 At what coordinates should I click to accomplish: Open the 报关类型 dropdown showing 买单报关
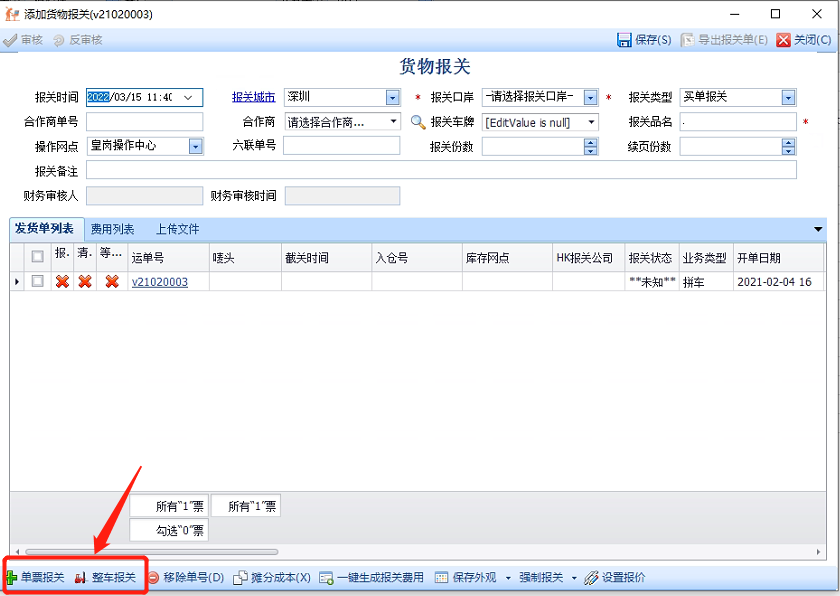click(x=788, y=97)
